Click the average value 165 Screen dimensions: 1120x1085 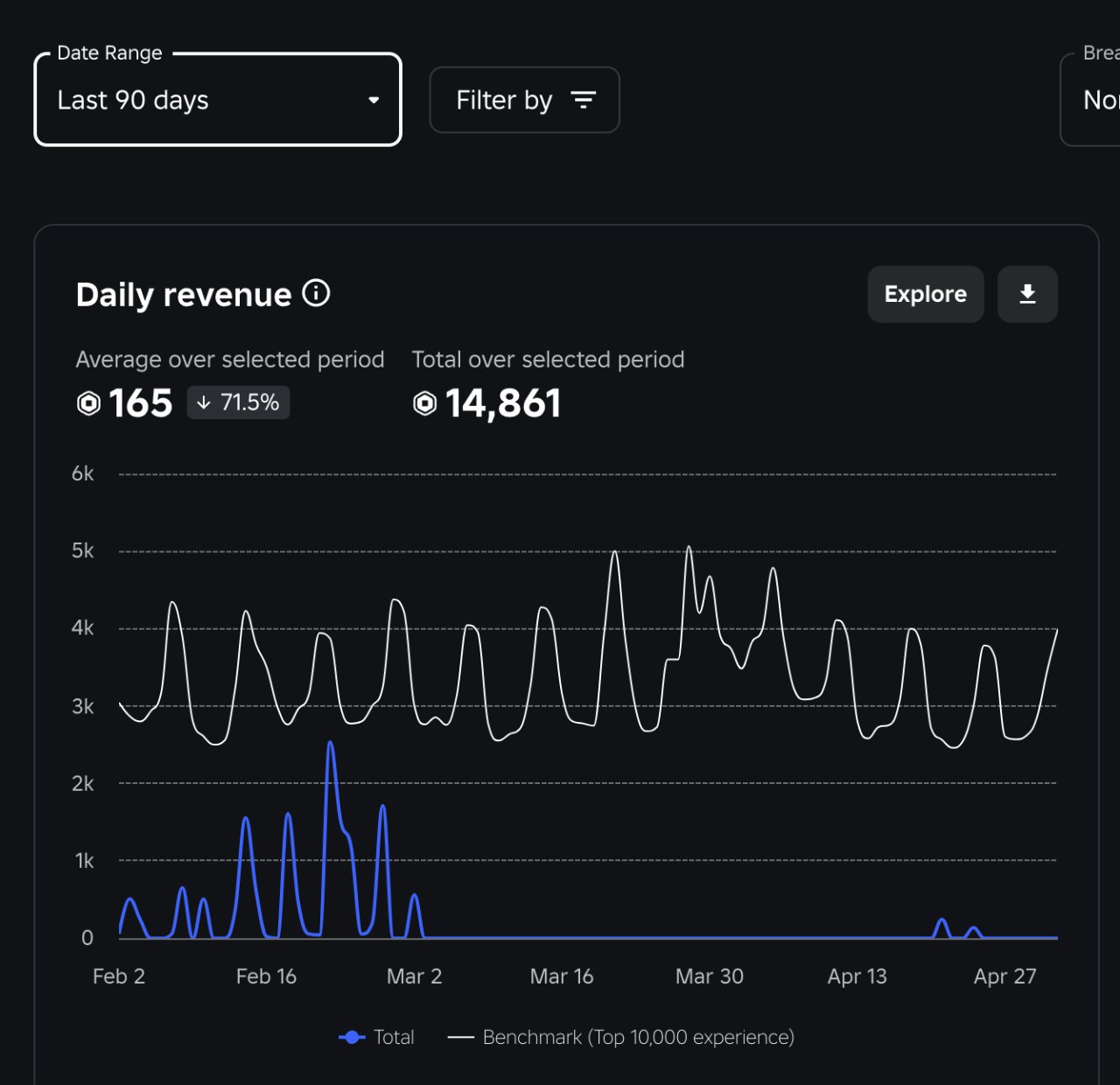[x=140, y=403]
